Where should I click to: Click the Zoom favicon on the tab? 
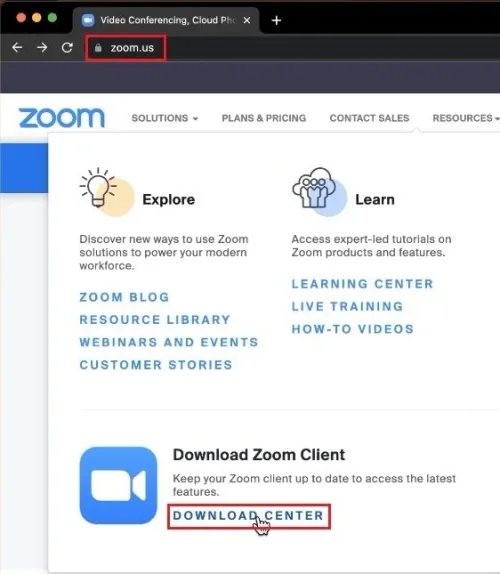click(x=88, y=20)
